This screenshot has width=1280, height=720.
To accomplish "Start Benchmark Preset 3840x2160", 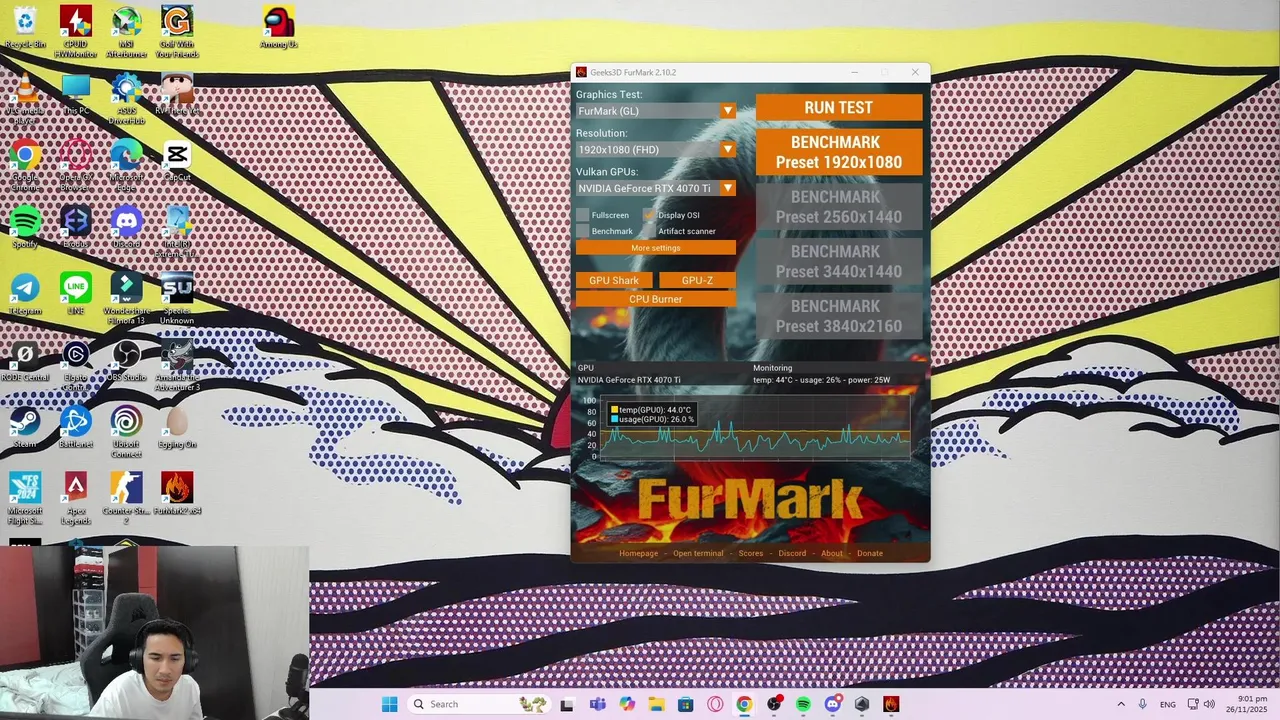I will 839,316.
